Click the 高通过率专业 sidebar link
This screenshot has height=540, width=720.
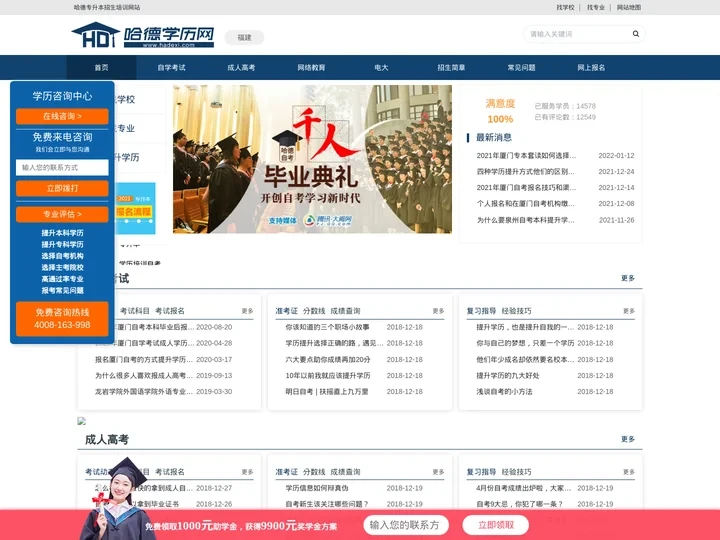coord(62,279)
